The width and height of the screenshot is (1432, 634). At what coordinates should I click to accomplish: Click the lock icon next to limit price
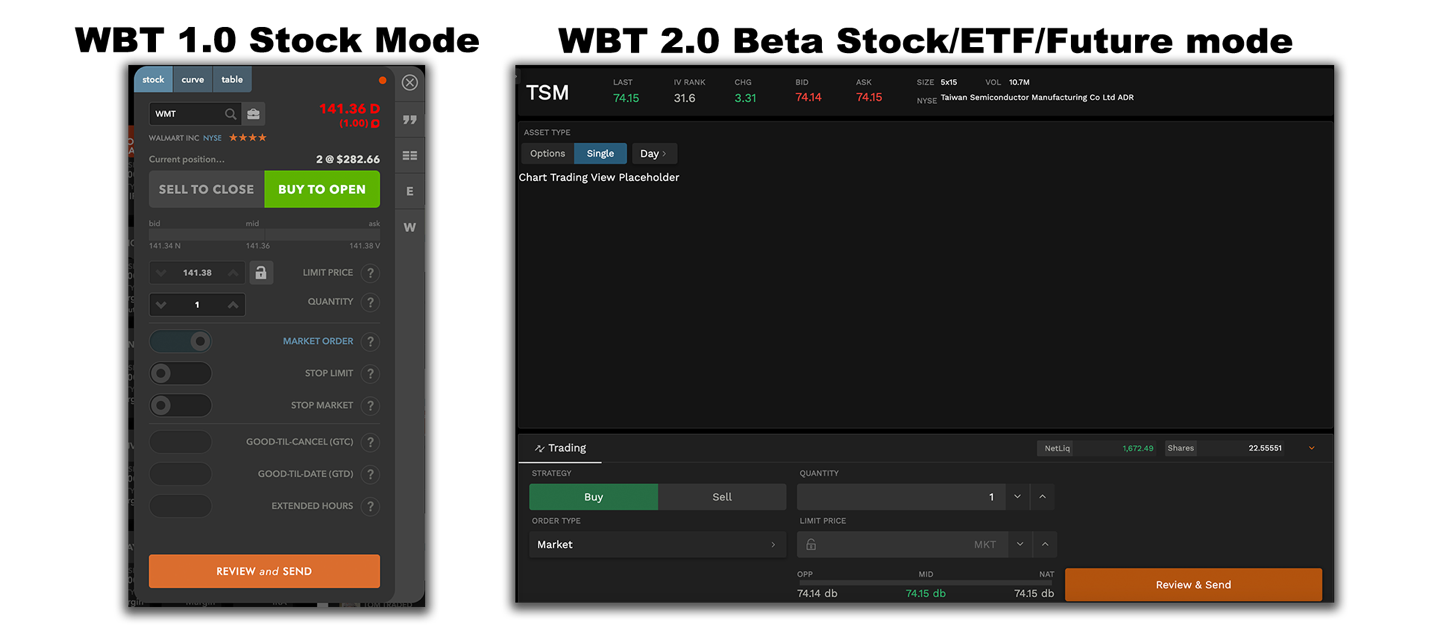[261, 272]
